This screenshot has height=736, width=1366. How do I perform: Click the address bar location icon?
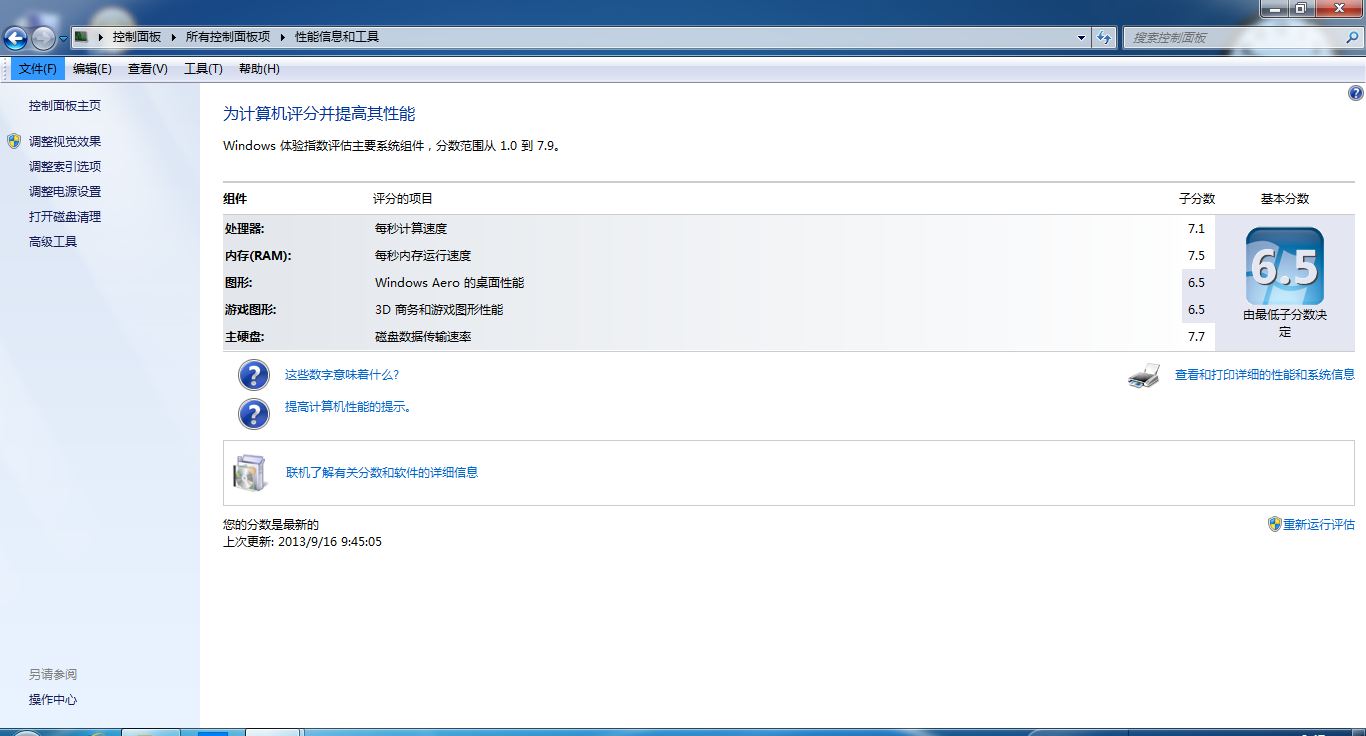(x=82, y=37)
